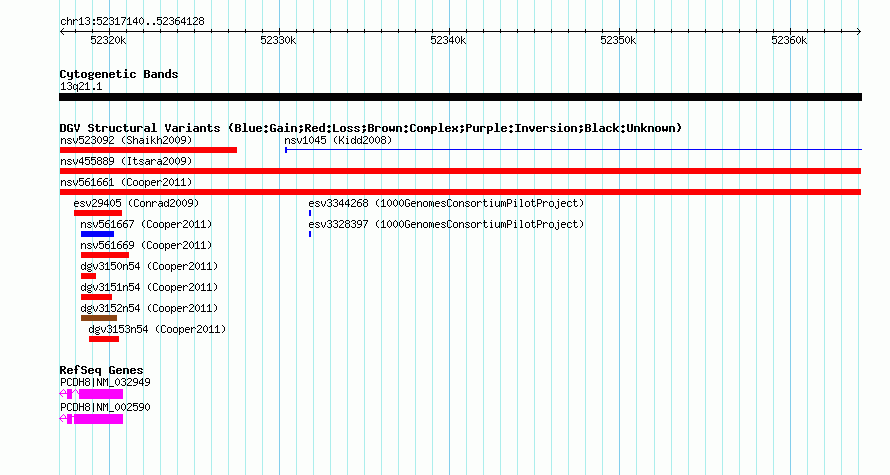Click the red bar below esv29405

click(98, 213)
